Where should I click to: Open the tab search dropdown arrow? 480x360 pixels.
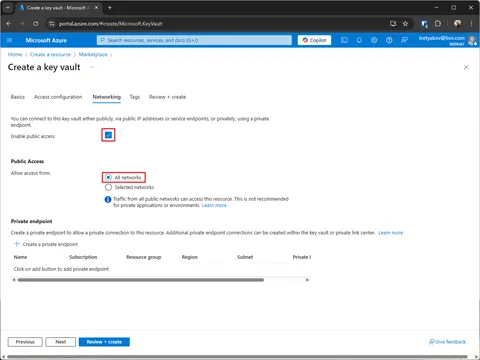click(8, 8)
